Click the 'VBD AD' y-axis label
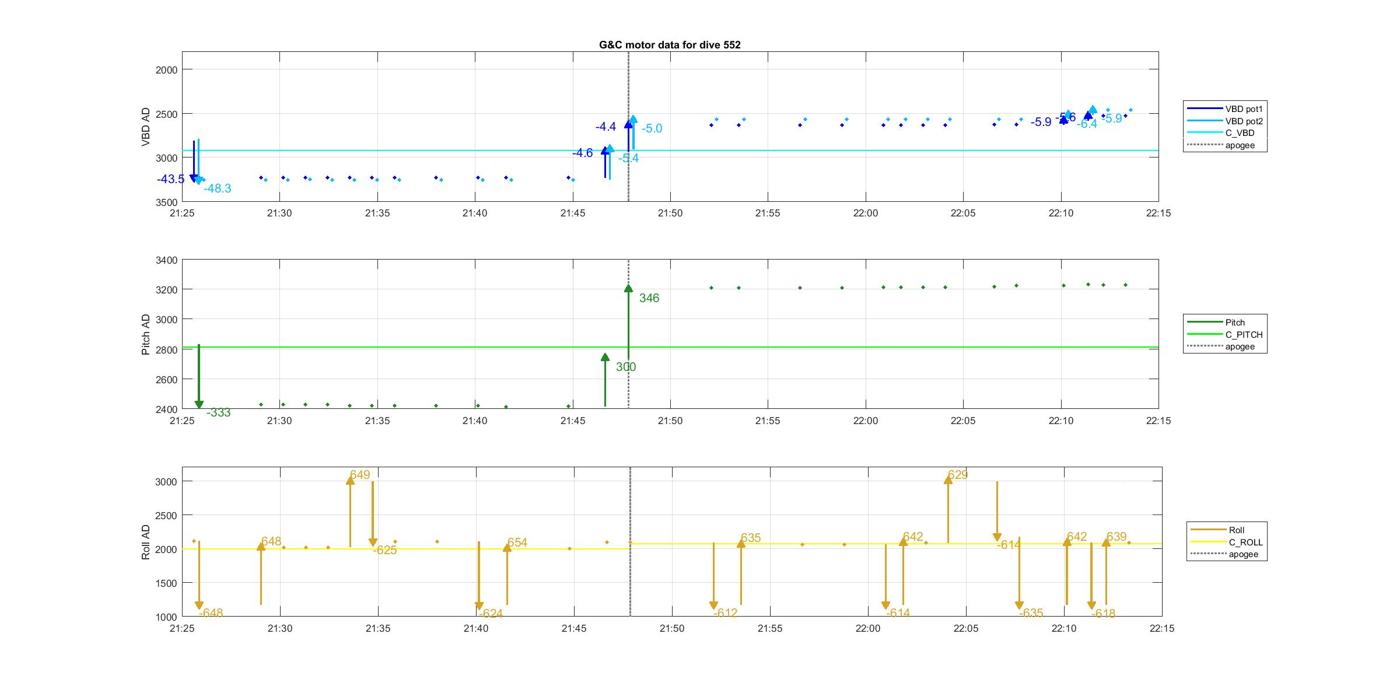The height and width of the screenshot is (693, 1400). (146, 126)
